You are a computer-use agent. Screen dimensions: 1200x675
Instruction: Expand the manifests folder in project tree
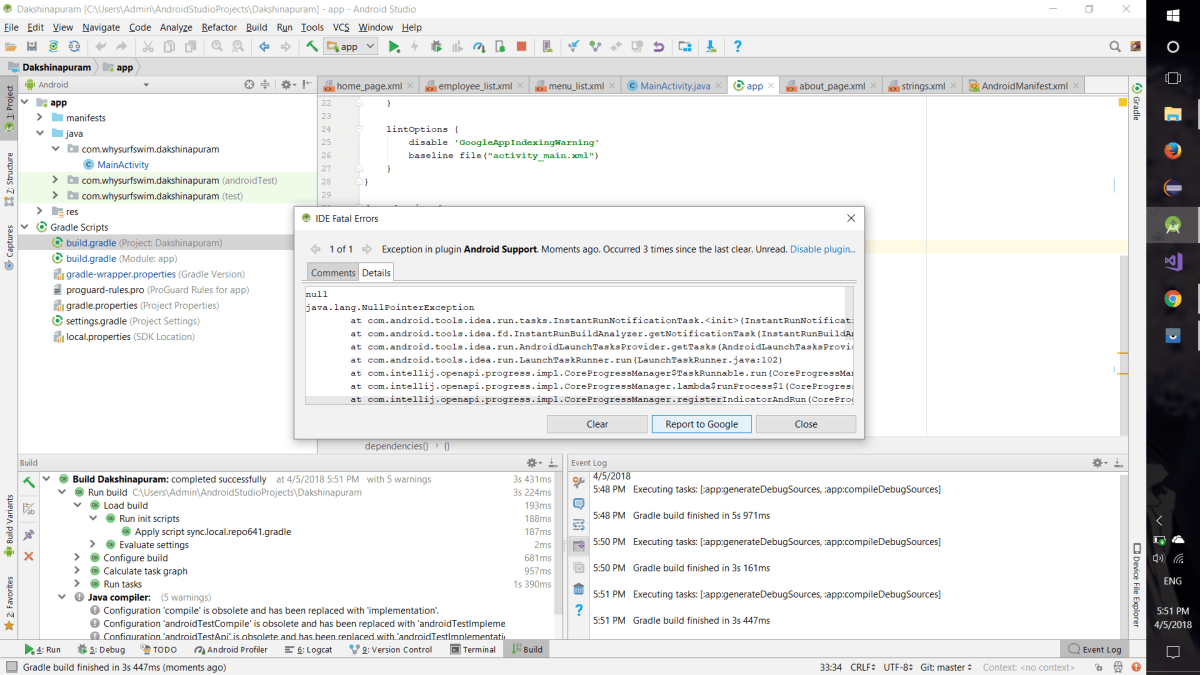40,118
